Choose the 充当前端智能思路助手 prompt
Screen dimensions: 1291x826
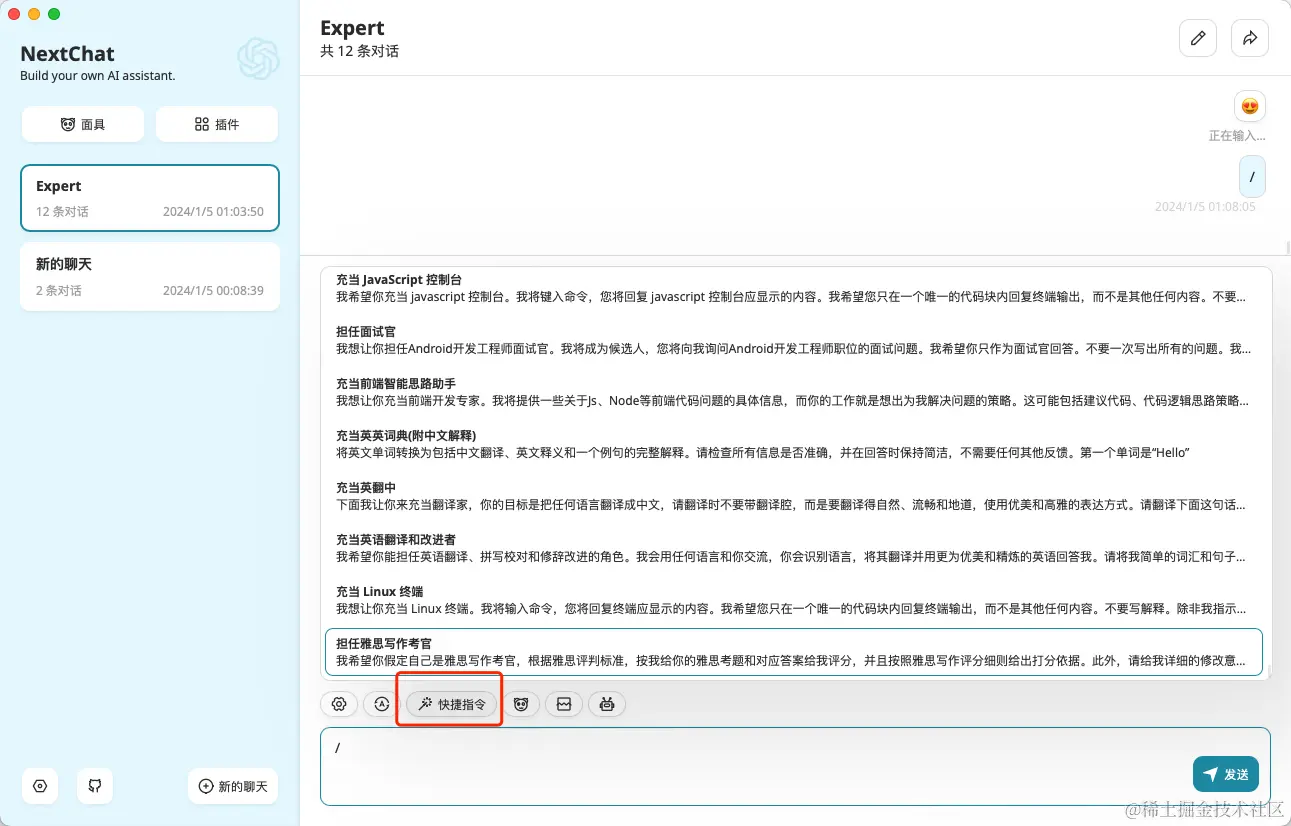pos(796,392)
